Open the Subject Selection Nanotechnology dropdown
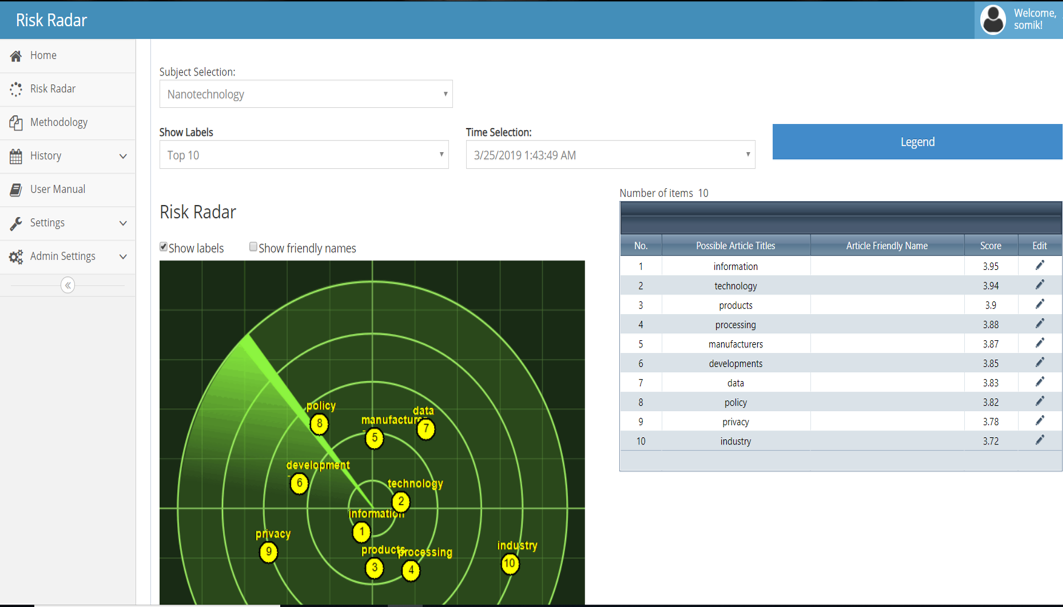The image size is (1063, 607). click(306, 94)
